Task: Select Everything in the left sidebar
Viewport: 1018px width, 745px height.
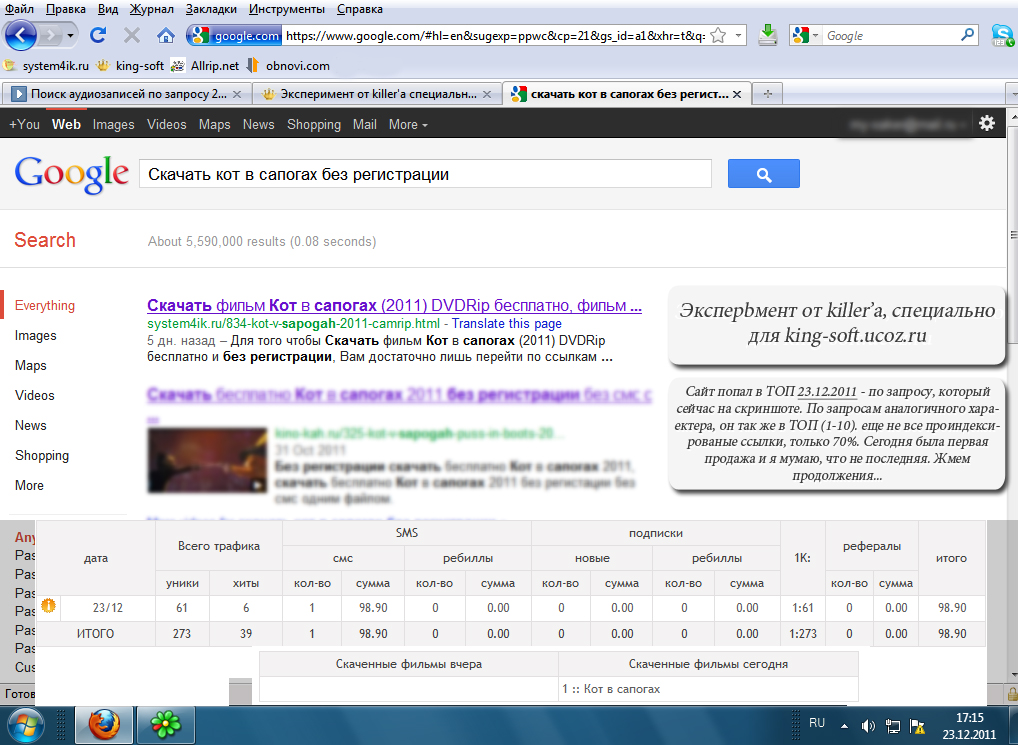Action: pos(45,306)
